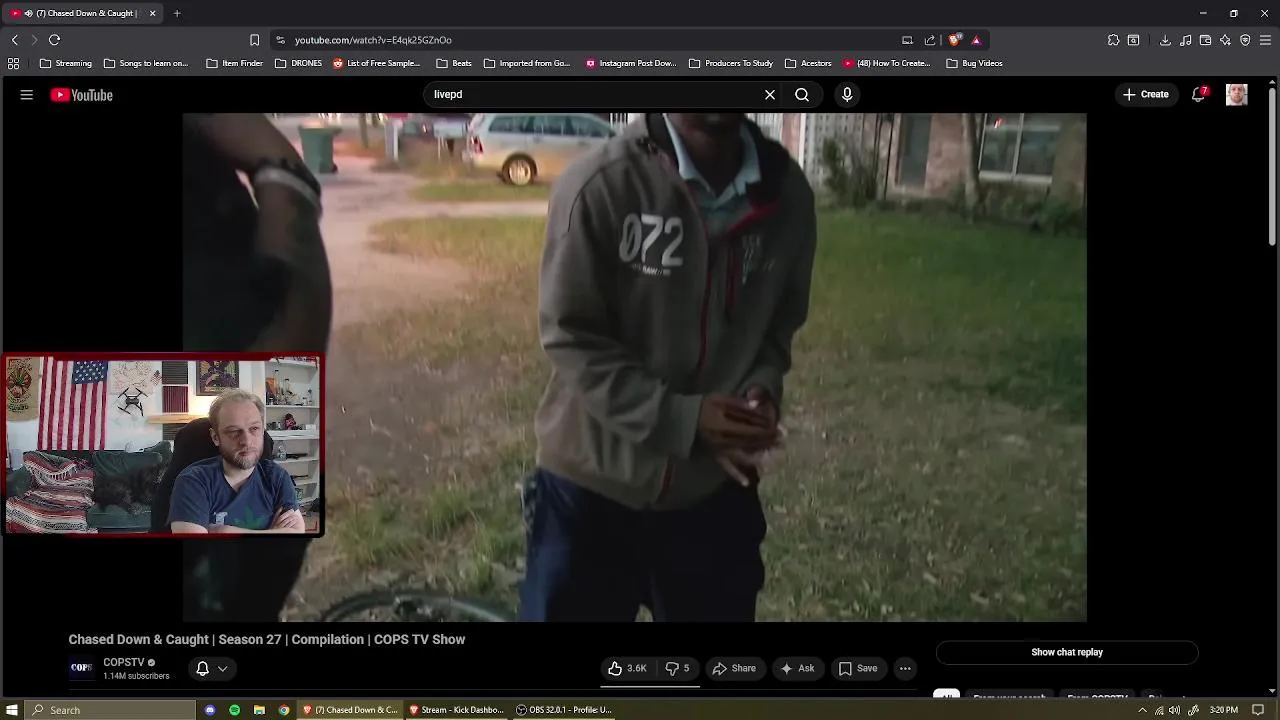1280x720 pixels.
Task: Share this page from address bar
Action: click(930, 40)
